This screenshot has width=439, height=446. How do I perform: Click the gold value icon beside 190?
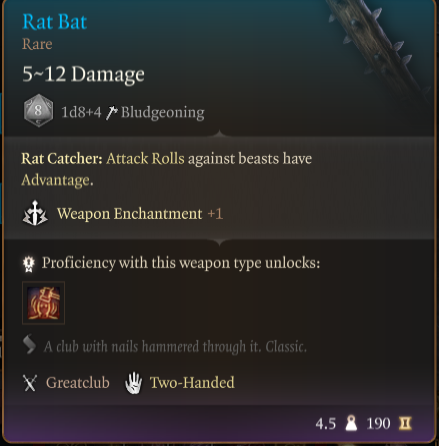(x=405, y=424)
